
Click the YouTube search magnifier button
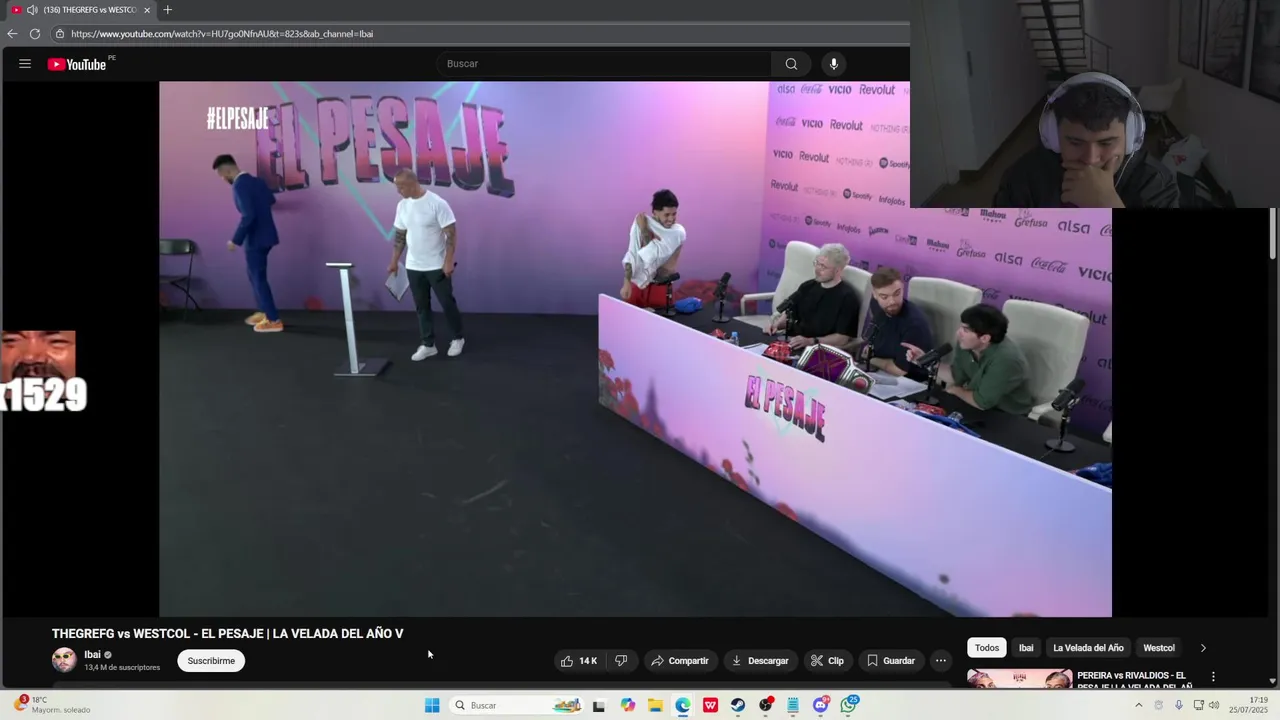coord(791,64)
